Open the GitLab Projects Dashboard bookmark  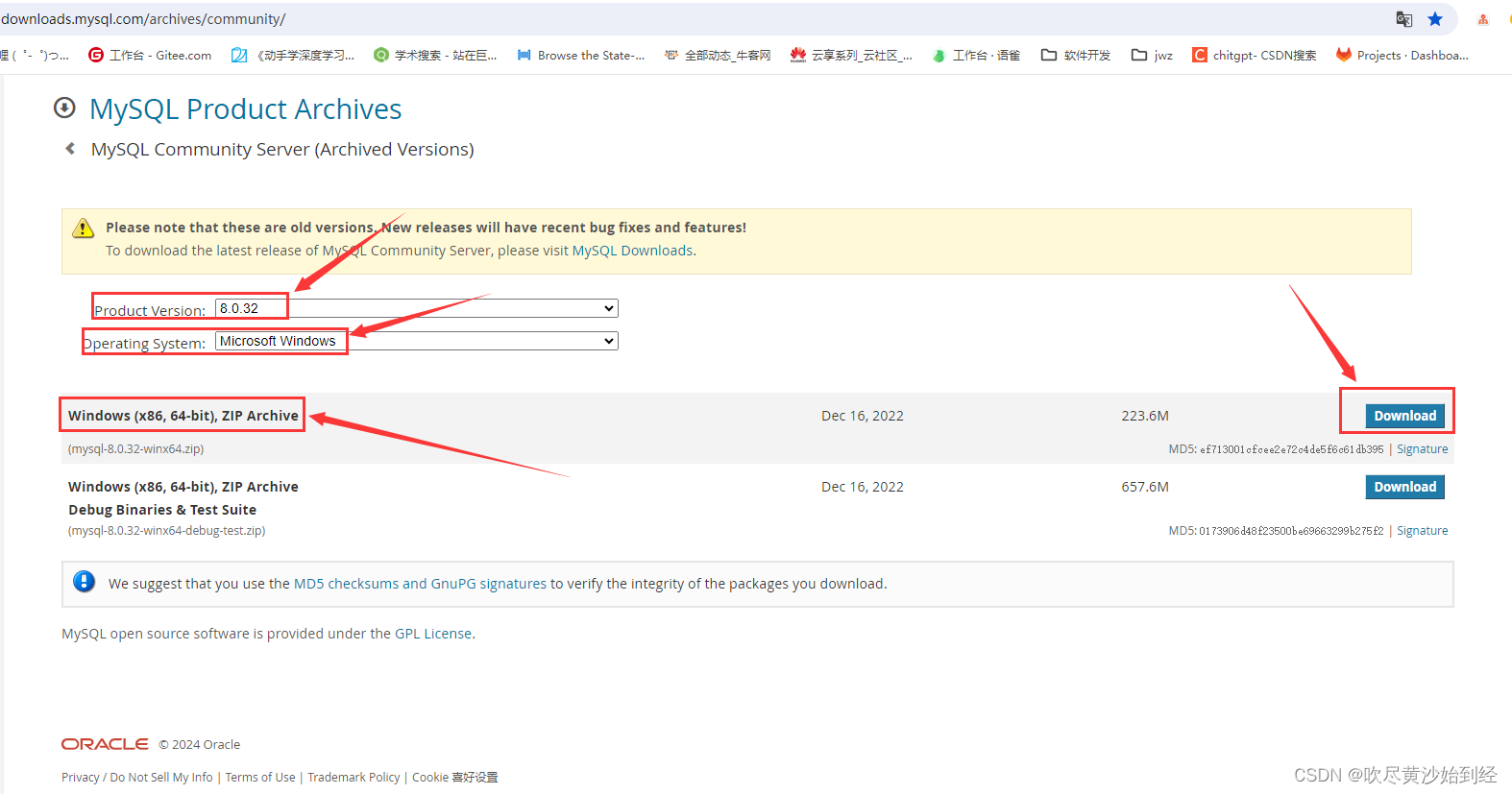coord(1402,55)
